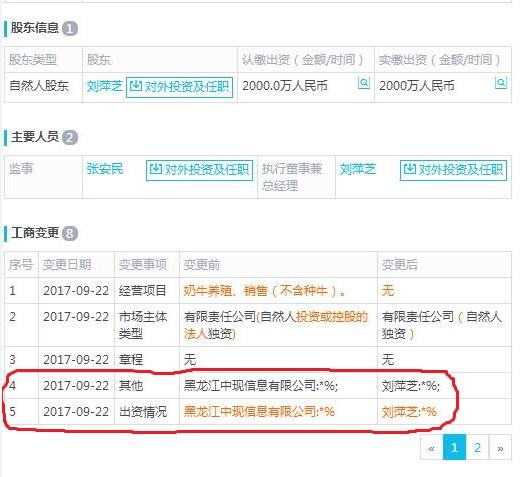
Task: Select row 5 出资情况 change record
Action: (x=258, y=412)
